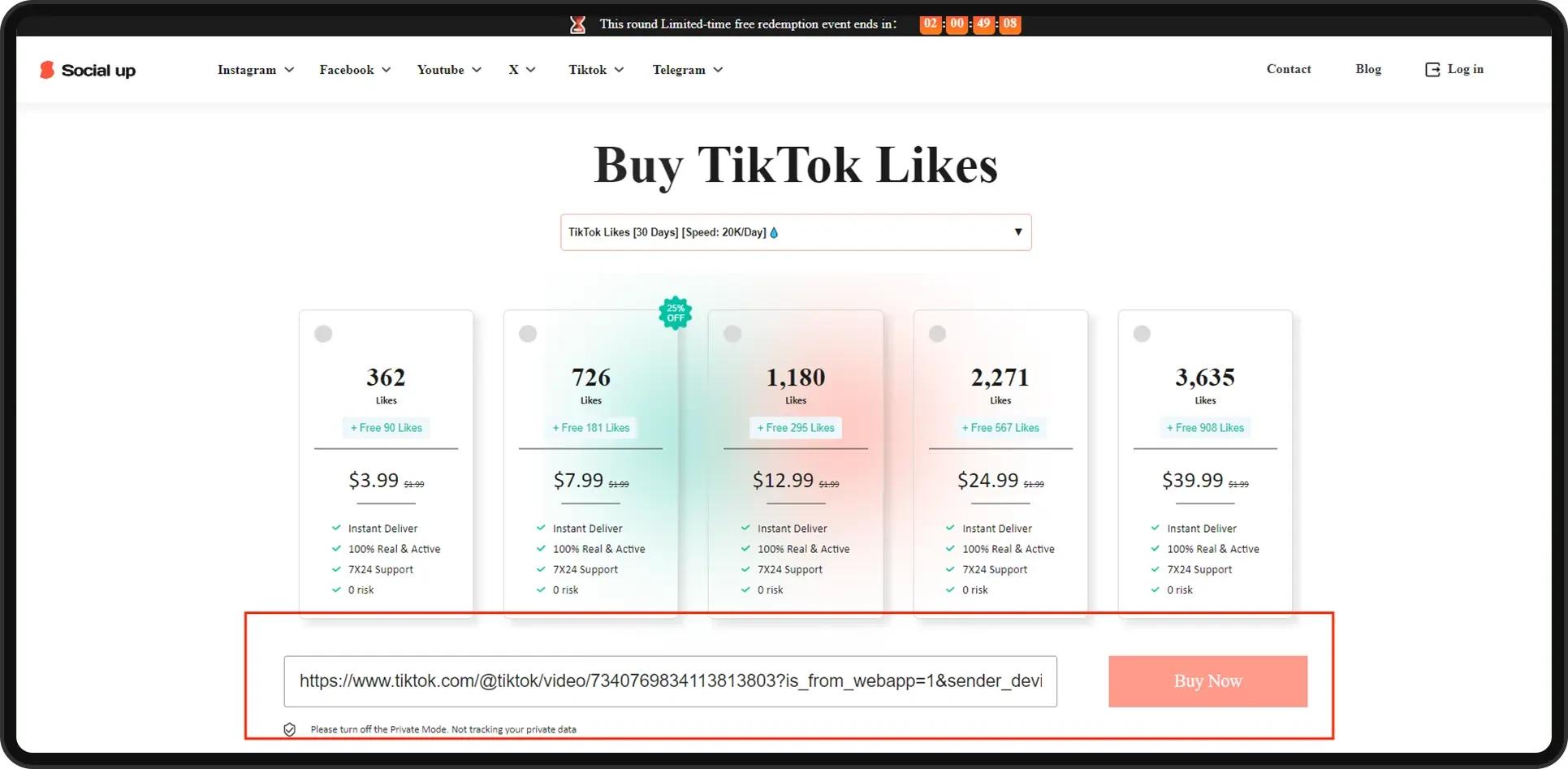This screenshot has height=769, width=1568.
Task: Click the Social up logo
Action: pos(88,70)
